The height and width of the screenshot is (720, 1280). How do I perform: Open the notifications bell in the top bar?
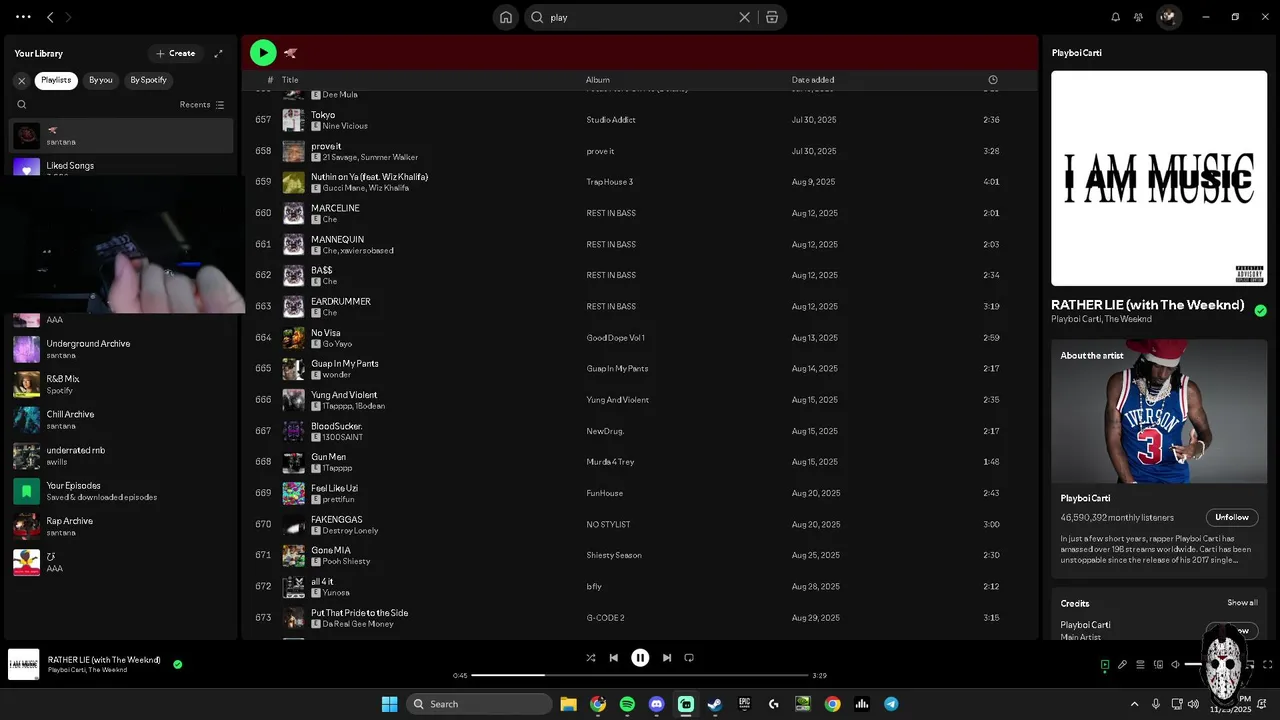click(x=1116, y=17)
